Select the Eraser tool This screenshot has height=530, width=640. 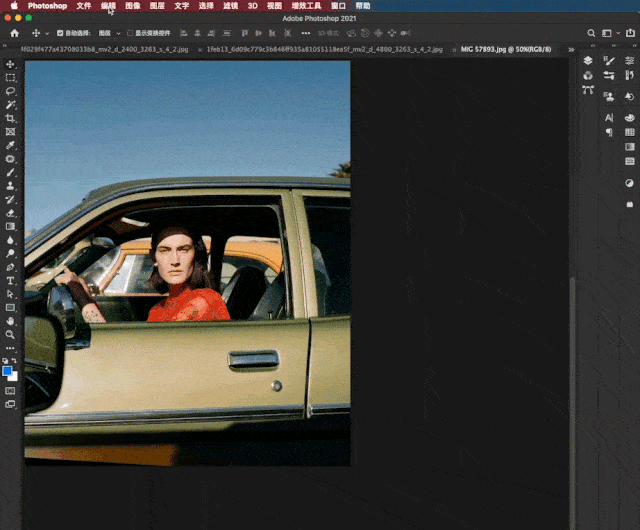(x=10, y=213)
